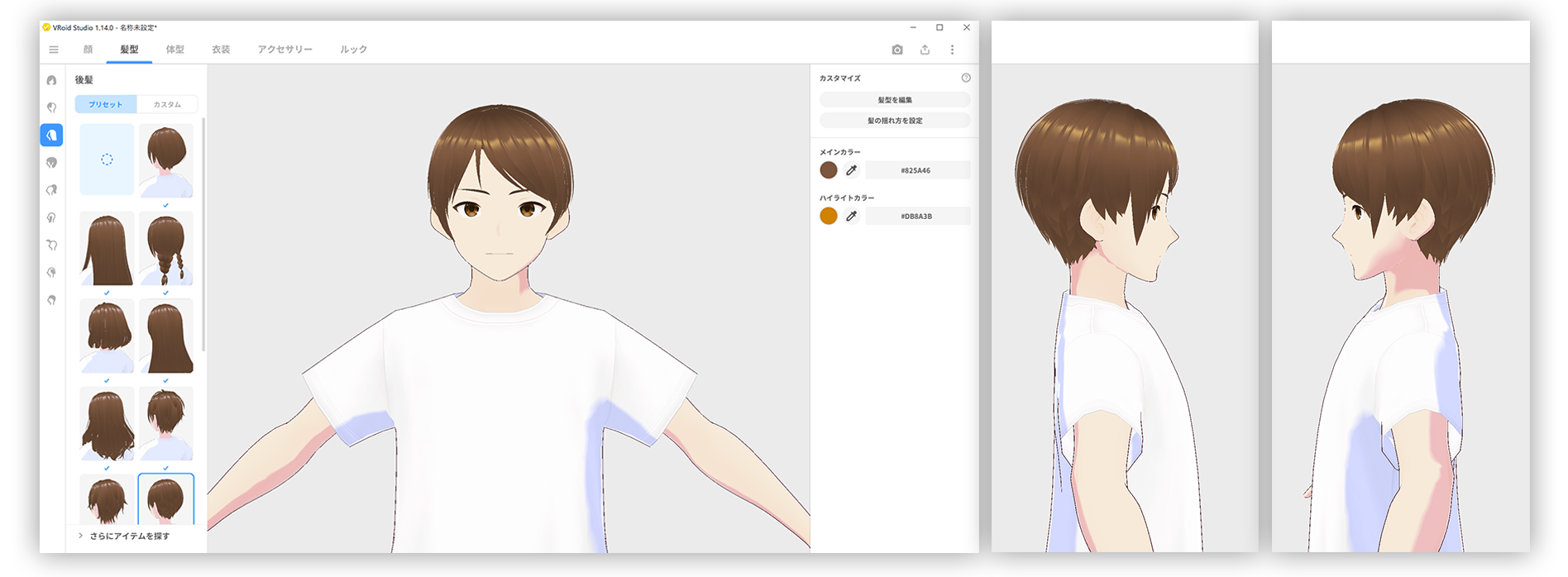Open the brown メインカラー color swatch

[x=828, y=170]
